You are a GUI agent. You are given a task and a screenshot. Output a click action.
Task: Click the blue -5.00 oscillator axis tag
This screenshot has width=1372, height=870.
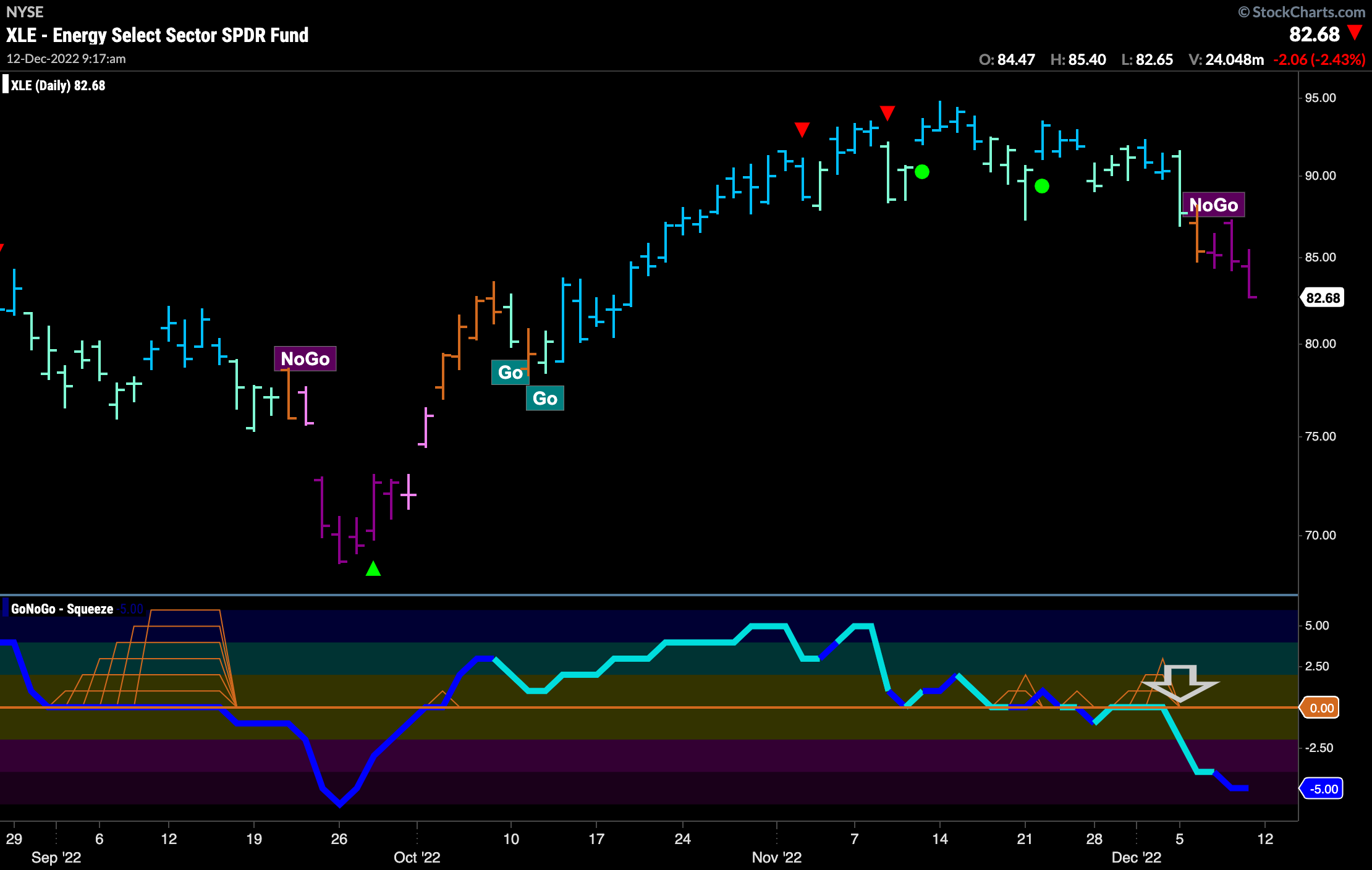coord(1322,788)
